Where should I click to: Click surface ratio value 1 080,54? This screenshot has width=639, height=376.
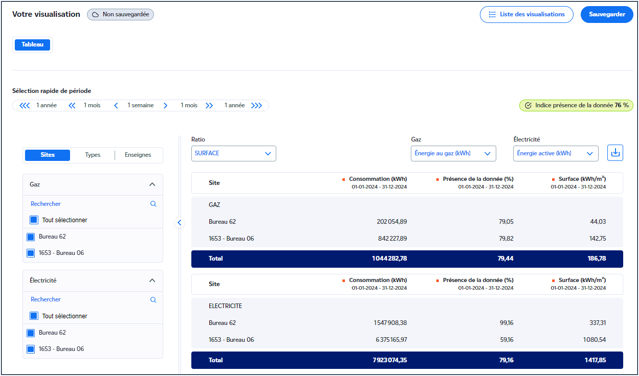pyautogui.click(x=594, y=340)
